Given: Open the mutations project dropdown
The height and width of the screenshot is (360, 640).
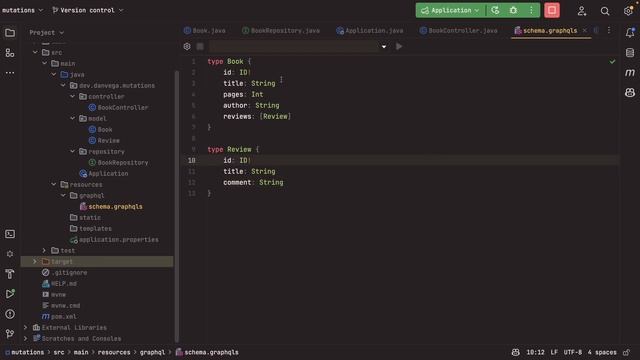Looking at the screenshot, I should (22, 10).
